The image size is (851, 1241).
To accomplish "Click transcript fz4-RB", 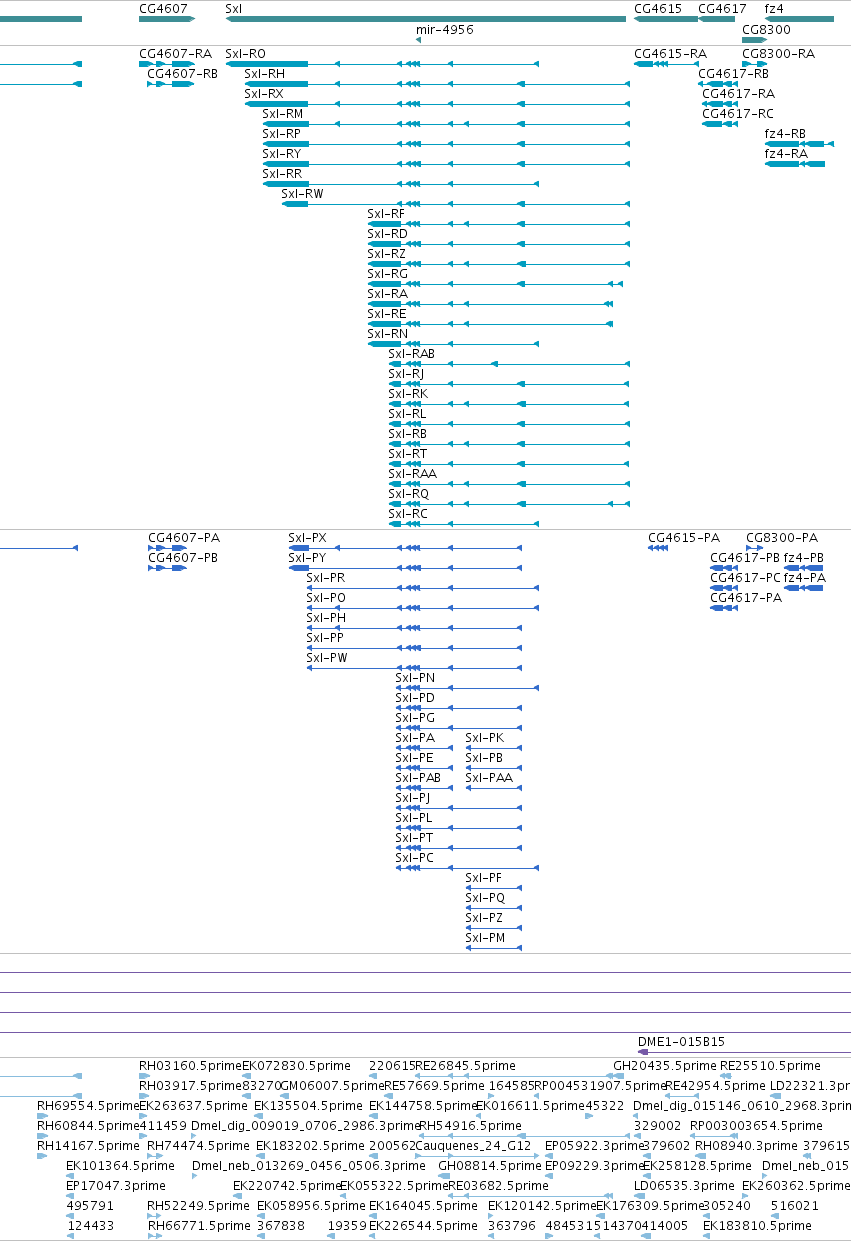I will 785,133.
